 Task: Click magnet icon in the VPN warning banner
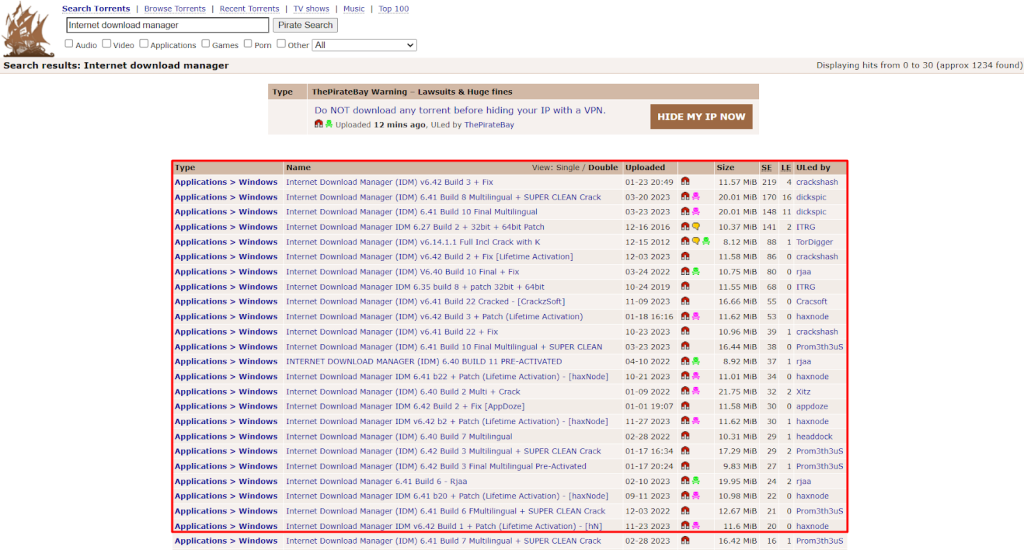click(x=319, y=124)
